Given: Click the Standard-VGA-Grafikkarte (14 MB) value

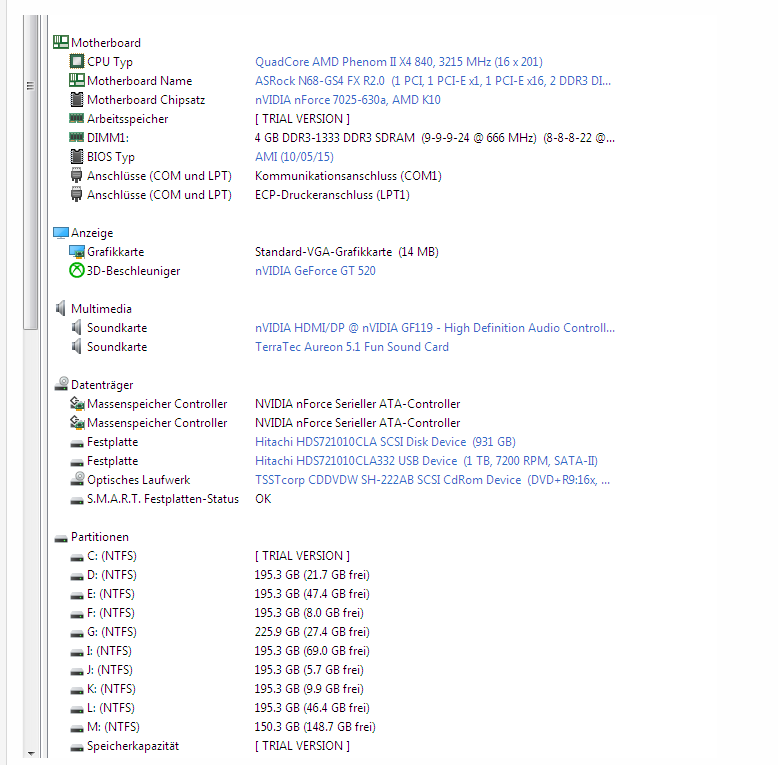Looking at the screenshot, I should click(346, 252).
